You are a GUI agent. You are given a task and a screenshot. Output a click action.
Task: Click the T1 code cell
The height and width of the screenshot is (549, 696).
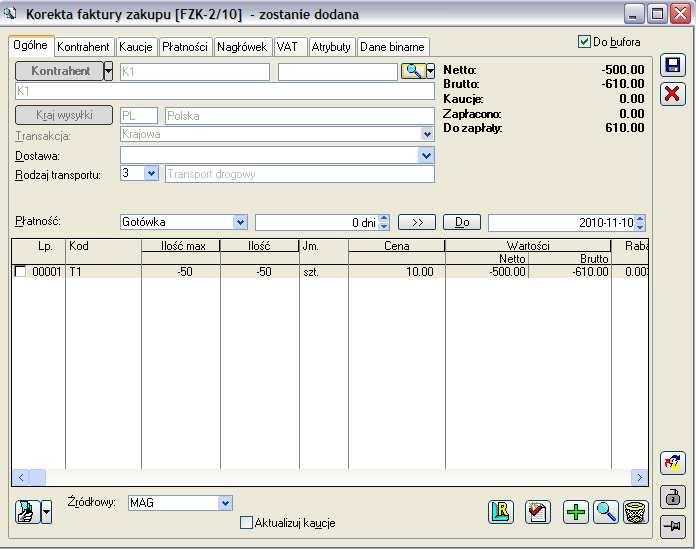tap(103, 272)
